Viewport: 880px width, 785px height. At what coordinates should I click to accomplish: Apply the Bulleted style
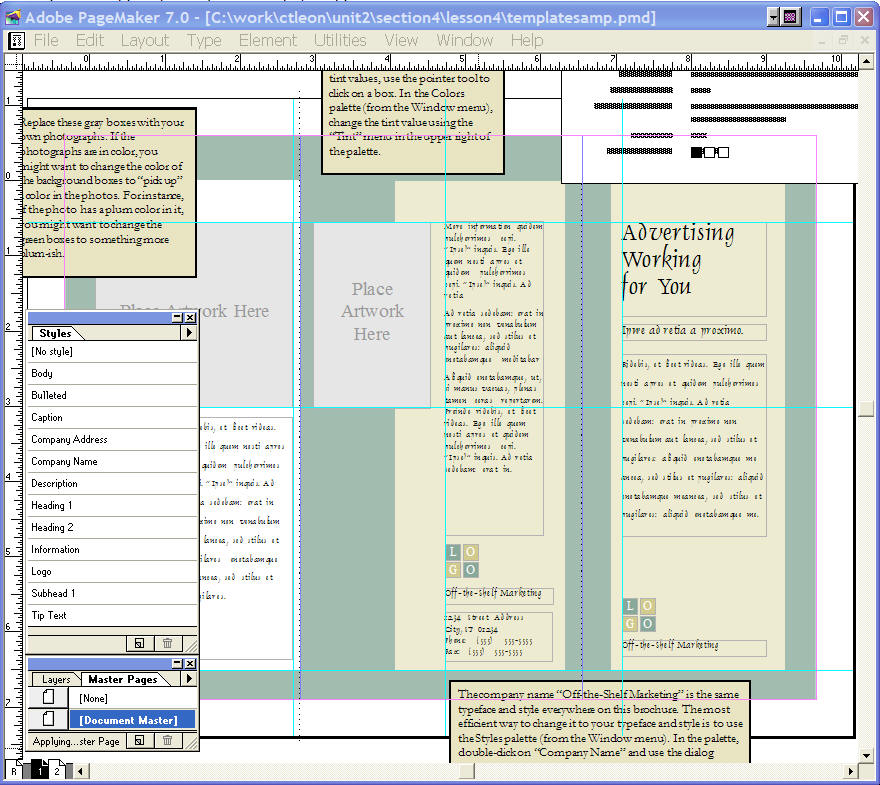(113, 396)
